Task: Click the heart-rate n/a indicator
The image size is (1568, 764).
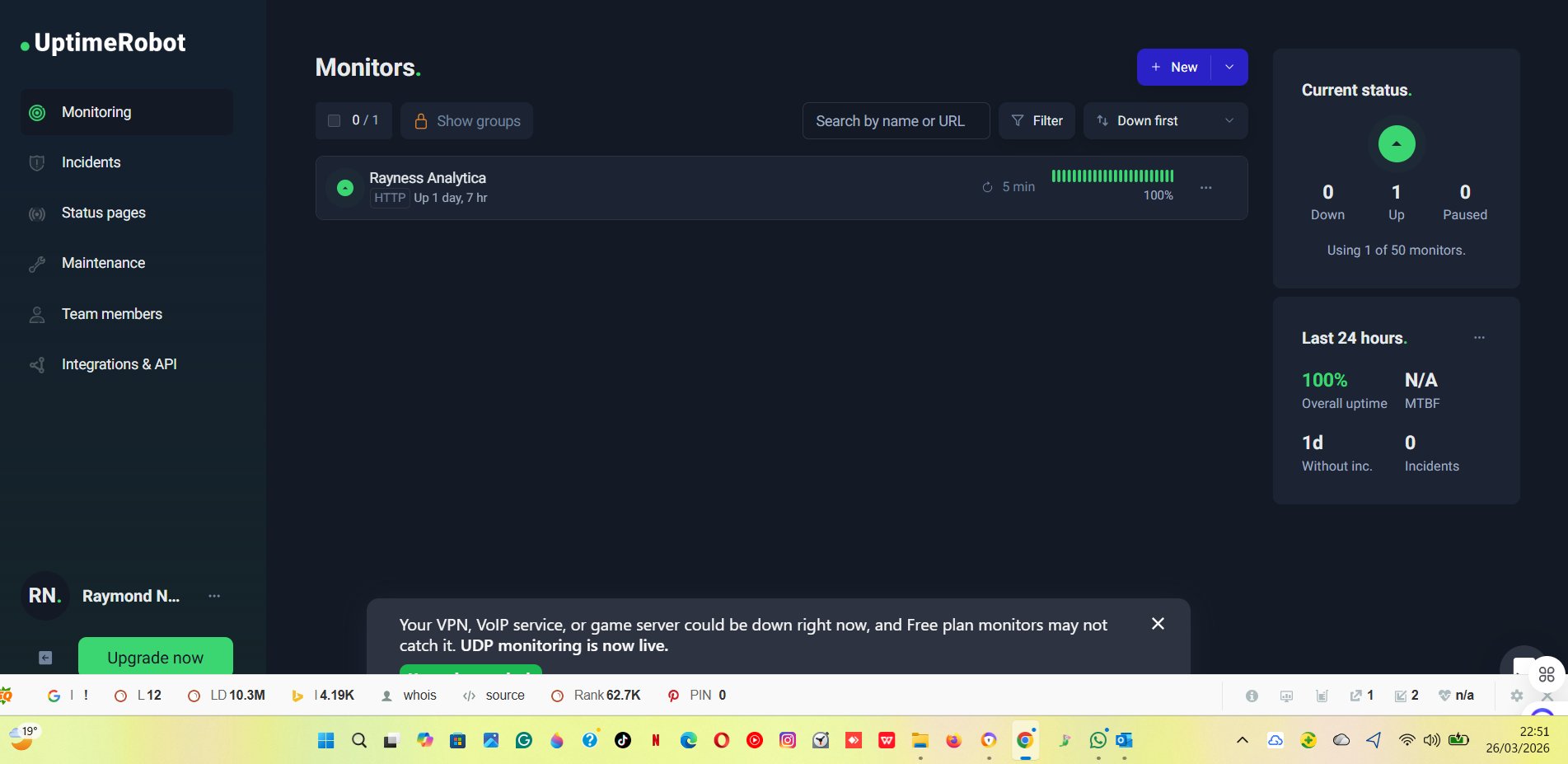Action: pyautogui.click(x=1456, y=696)
